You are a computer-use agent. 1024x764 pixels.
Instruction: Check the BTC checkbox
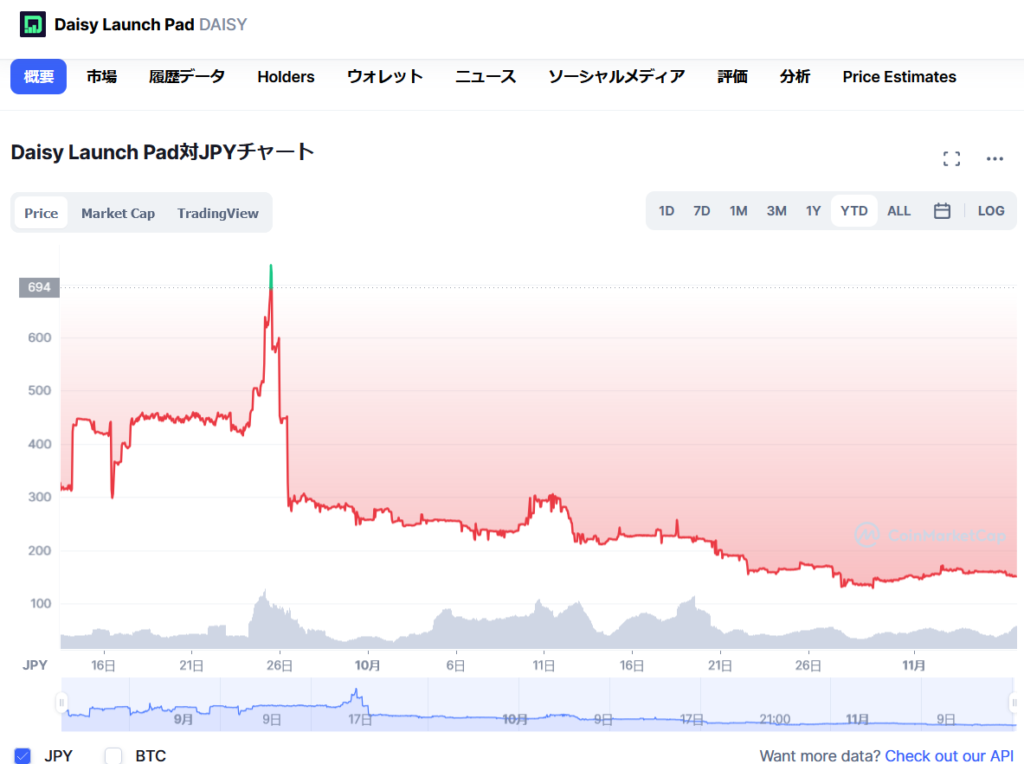click(113, 755)
